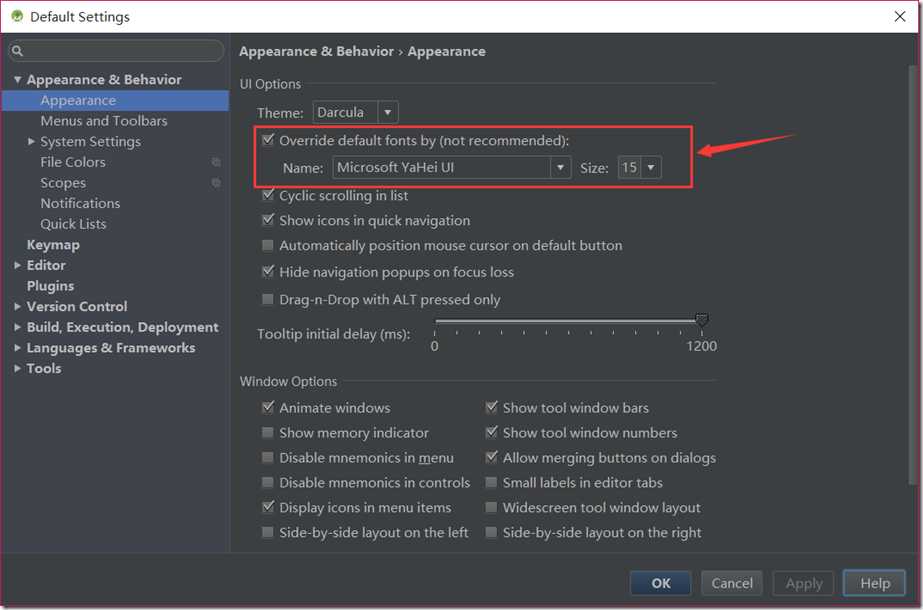Enable Show memory indicator checkbox
923x610 pixels.
tap(267, 433)
